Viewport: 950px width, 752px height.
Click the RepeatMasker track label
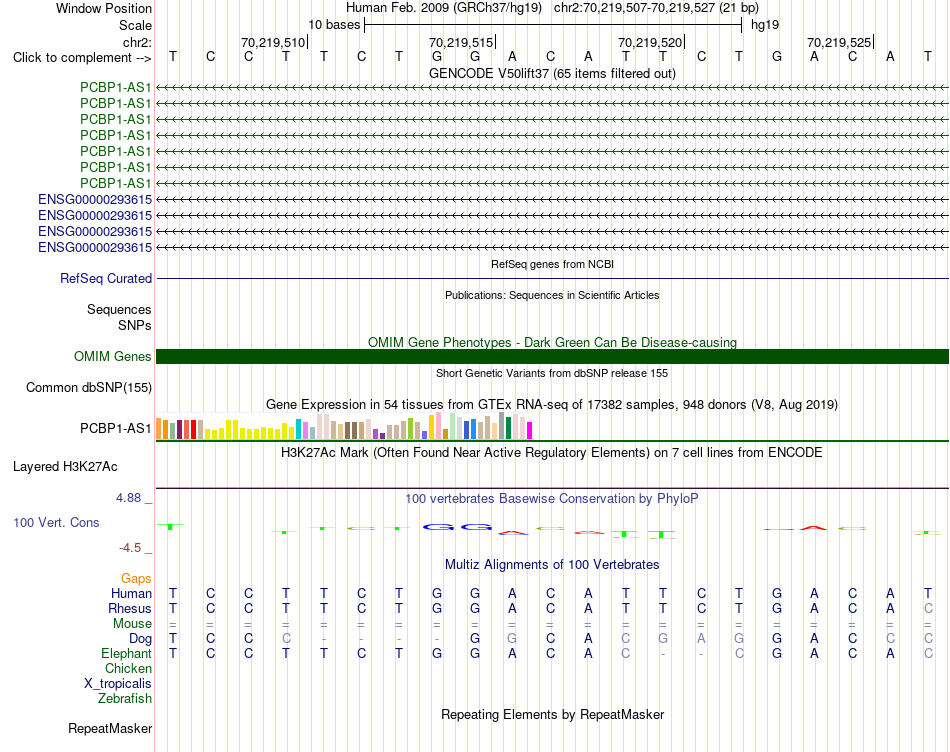110,728
